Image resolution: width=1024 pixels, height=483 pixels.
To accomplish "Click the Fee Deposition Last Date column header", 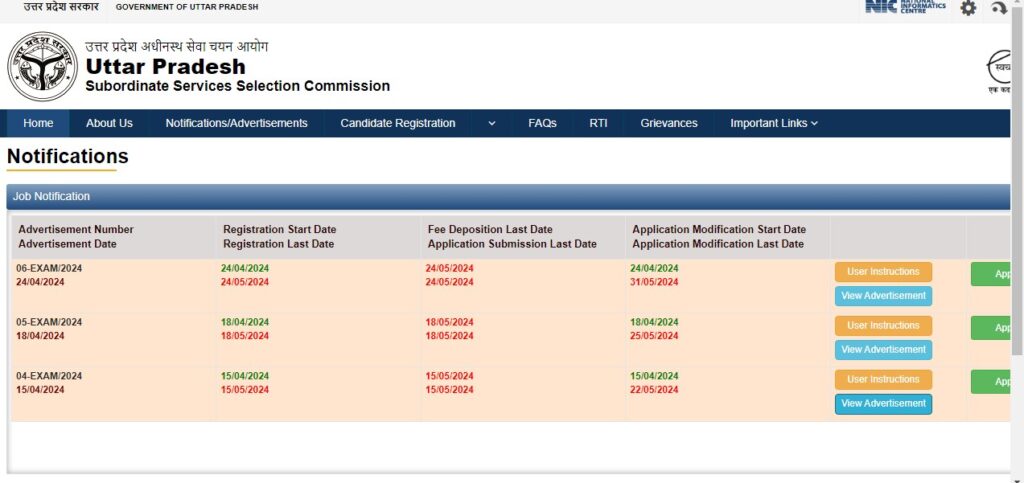I will tap(490, 230).
